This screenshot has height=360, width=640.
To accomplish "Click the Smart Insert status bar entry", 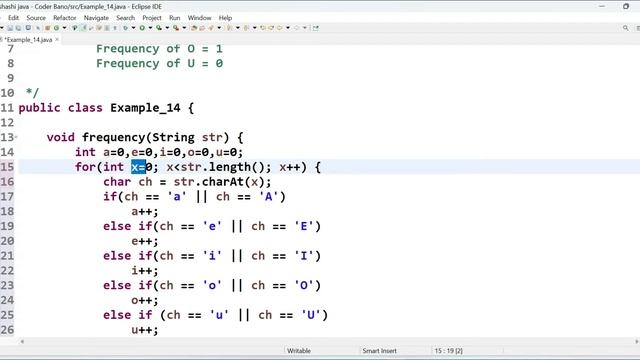I will tap(380, 351).
